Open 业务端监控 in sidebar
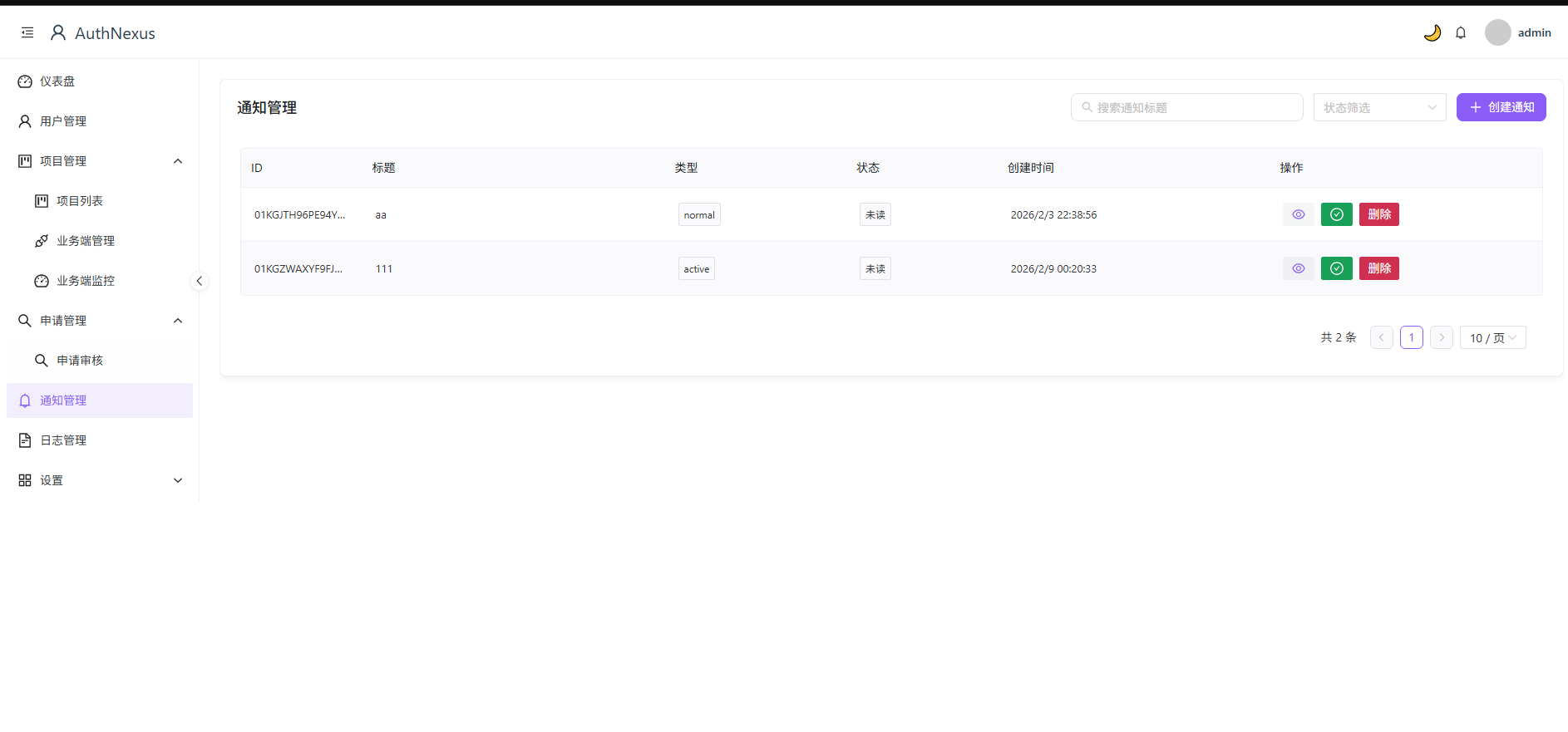 85,281
